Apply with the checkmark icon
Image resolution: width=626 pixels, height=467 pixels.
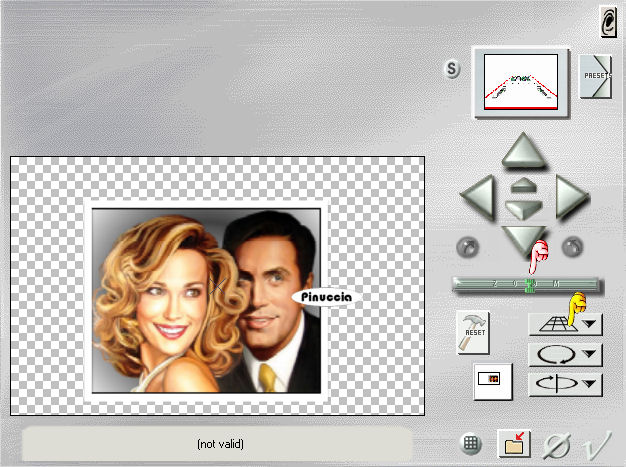point(596,445)
